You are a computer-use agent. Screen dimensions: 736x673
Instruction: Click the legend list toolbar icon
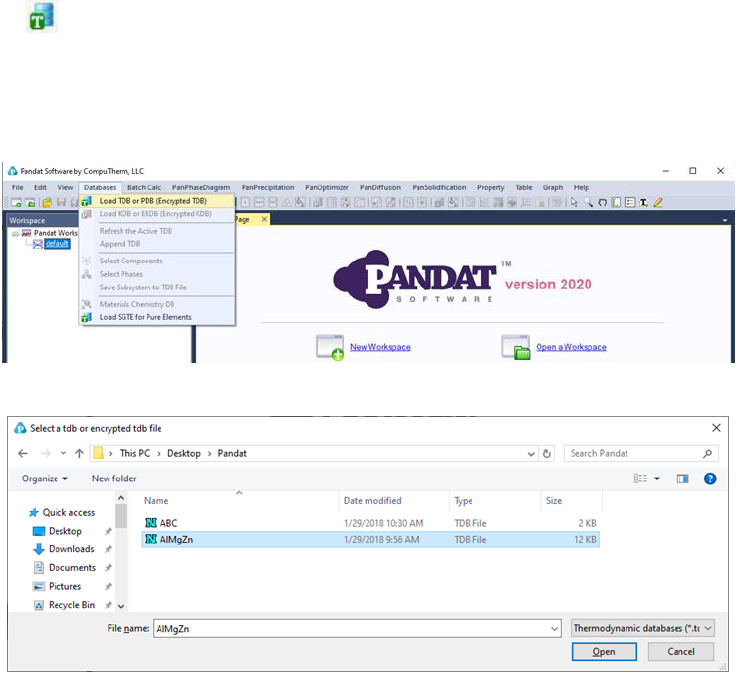[x=630, y=202]
